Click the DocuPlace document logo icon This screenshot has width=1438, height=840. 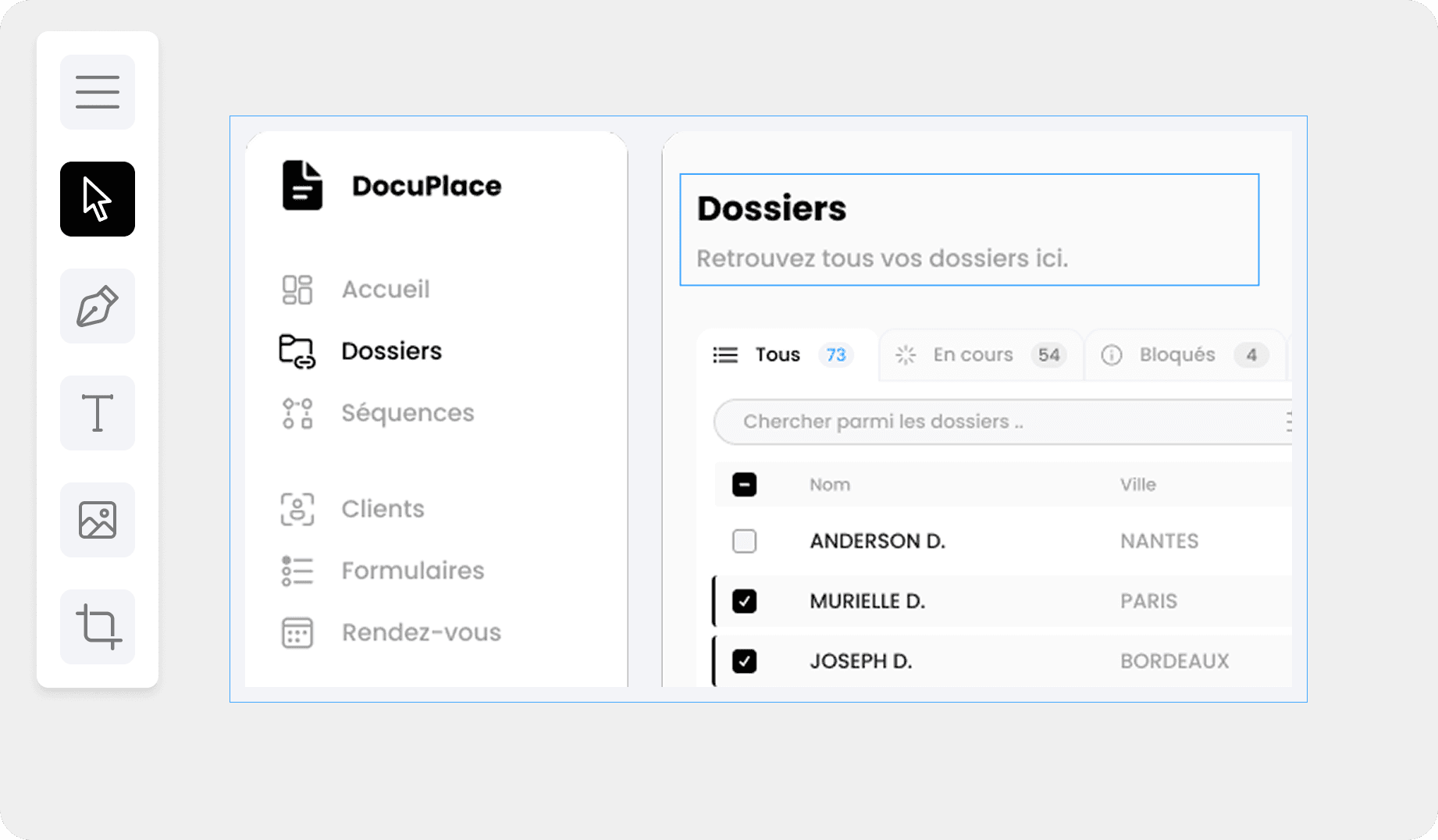(302, 185)
